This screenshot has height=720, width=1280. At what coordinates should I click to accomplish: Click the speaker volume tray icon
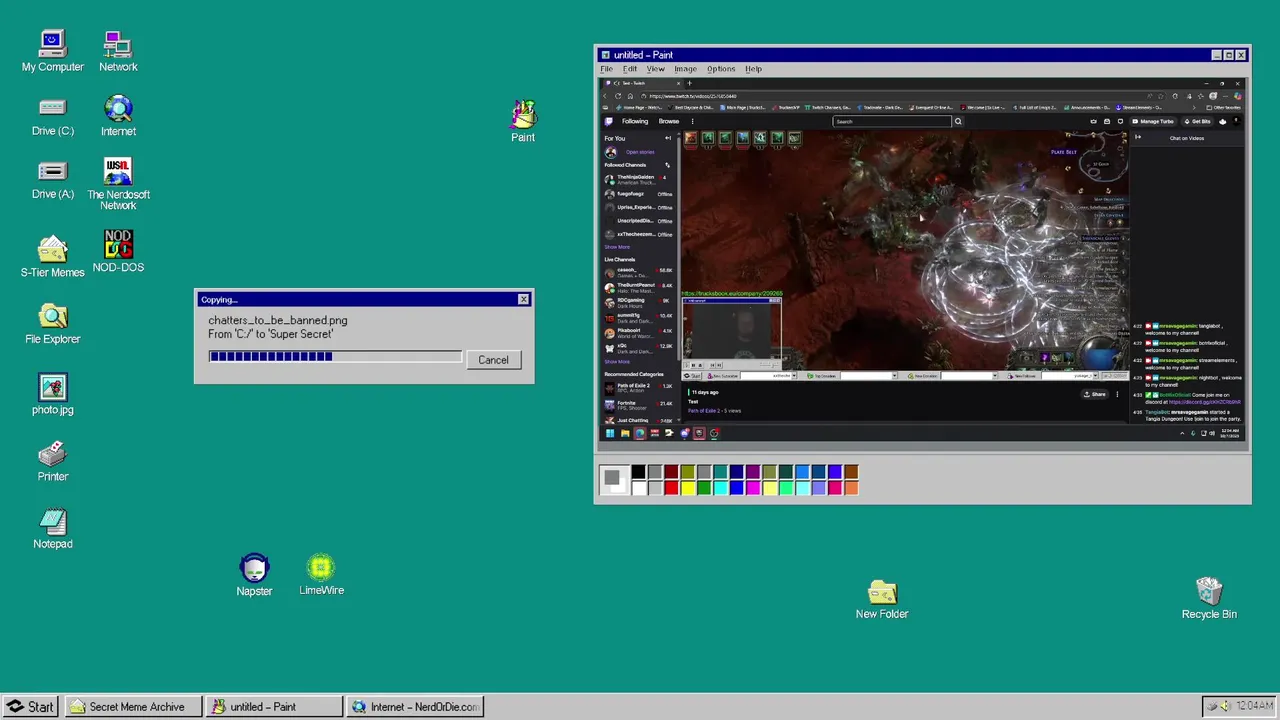(x=1225, y=706)
